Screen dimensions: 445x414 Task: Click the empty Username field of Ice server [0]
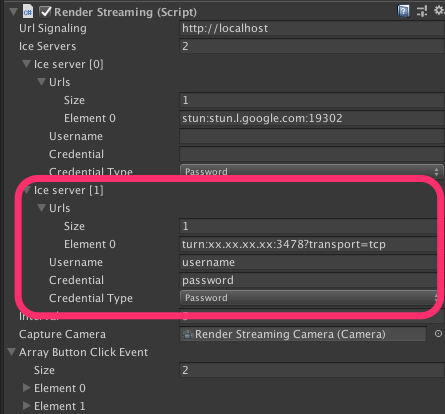pos(312,136)
